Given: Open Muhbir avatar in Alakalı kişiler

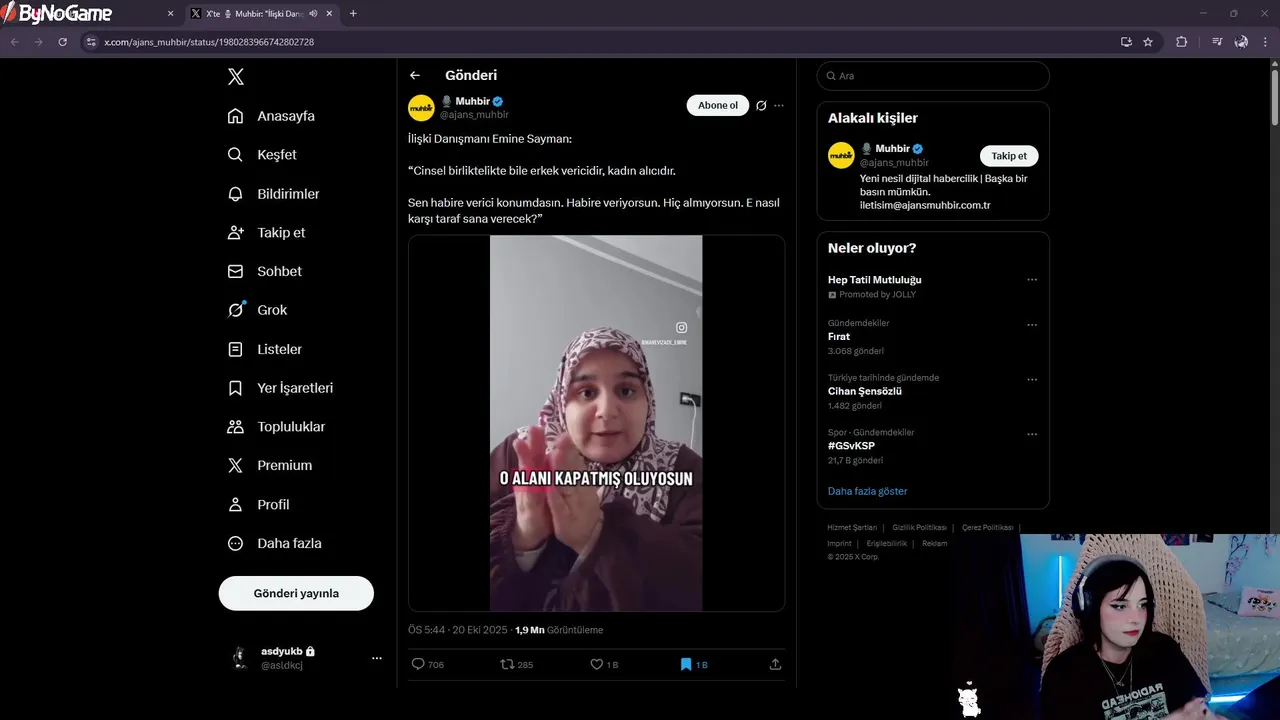Looking at the screenshot, I should (841, 155).
